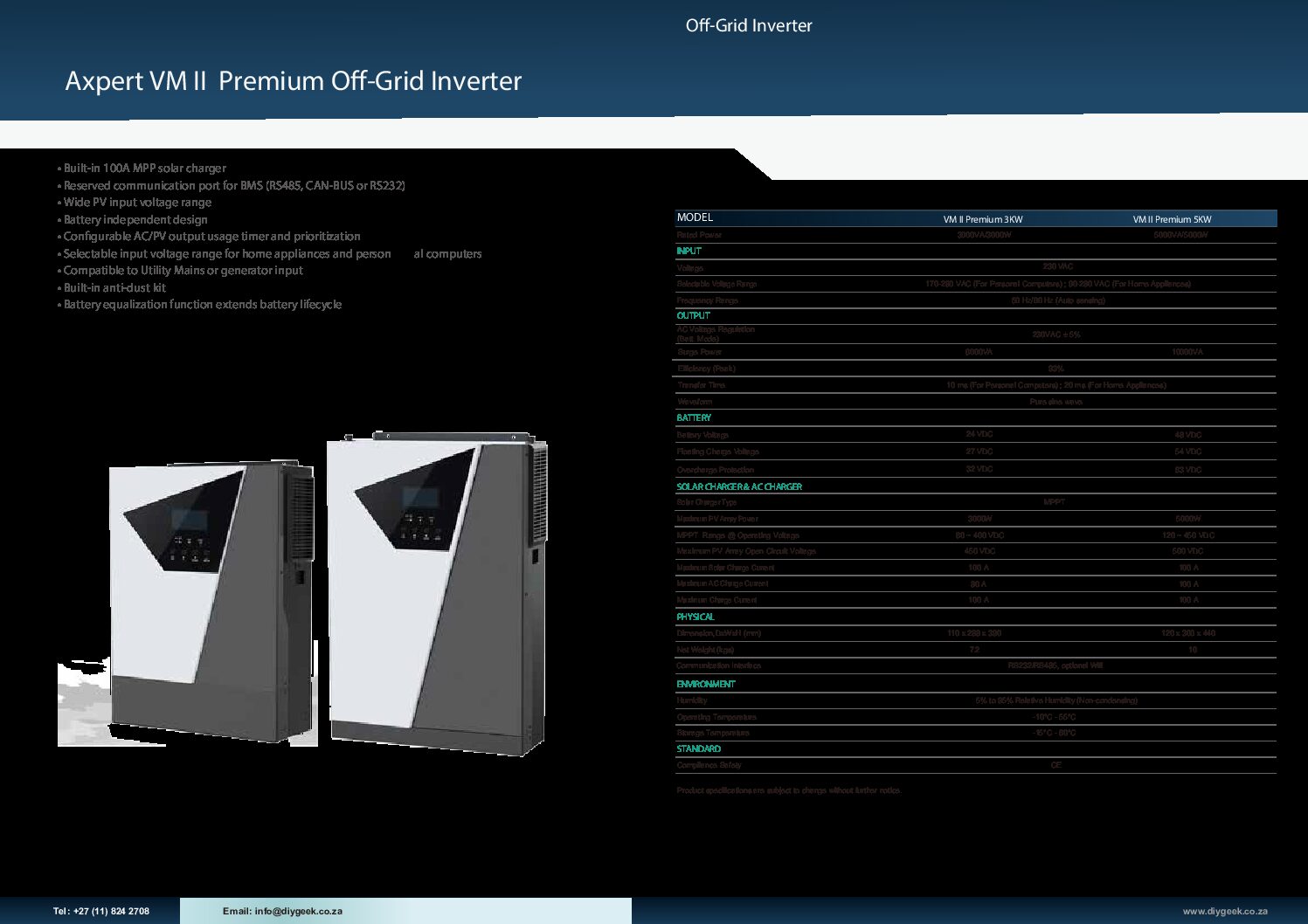This screenshot has height=924, width=1308.
Task: Click the Built-in anti-dust kit bullet
Action: click(x=114, y=287)
